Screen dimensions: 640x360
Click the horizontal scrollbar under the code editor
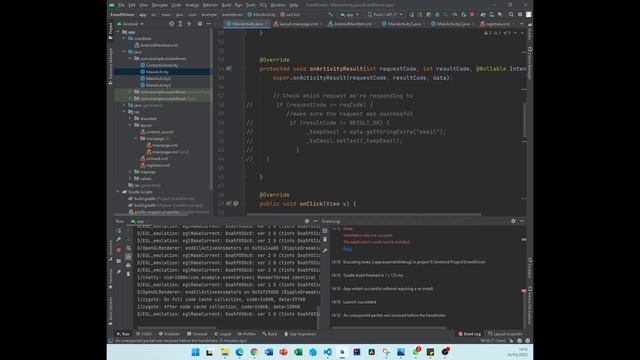pyautogui.click(x=364, y=214)
